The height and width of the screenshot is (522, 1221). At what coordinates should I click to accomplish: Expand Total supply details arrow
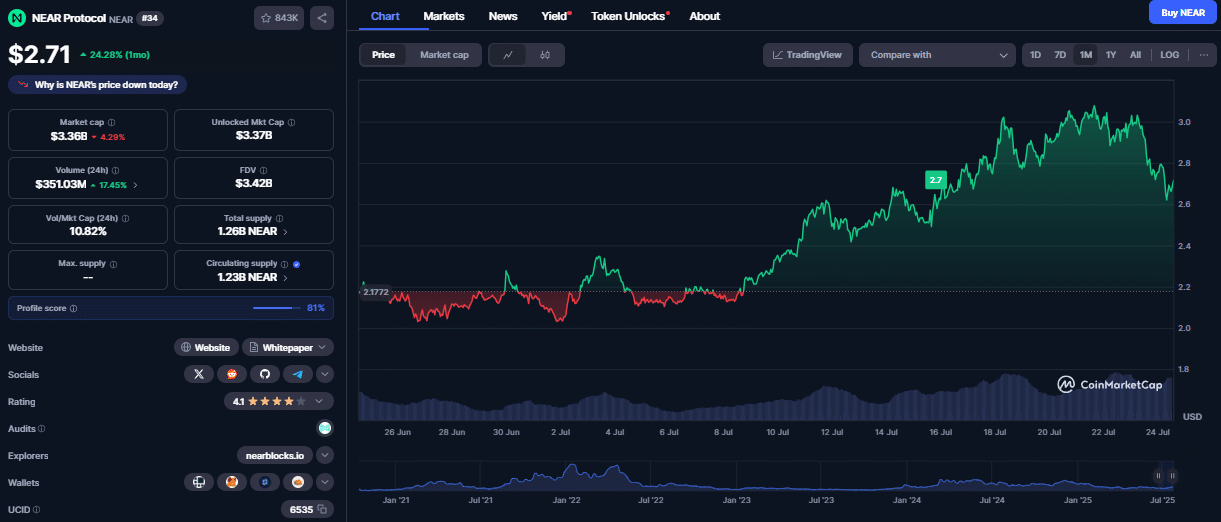point(286,231)
